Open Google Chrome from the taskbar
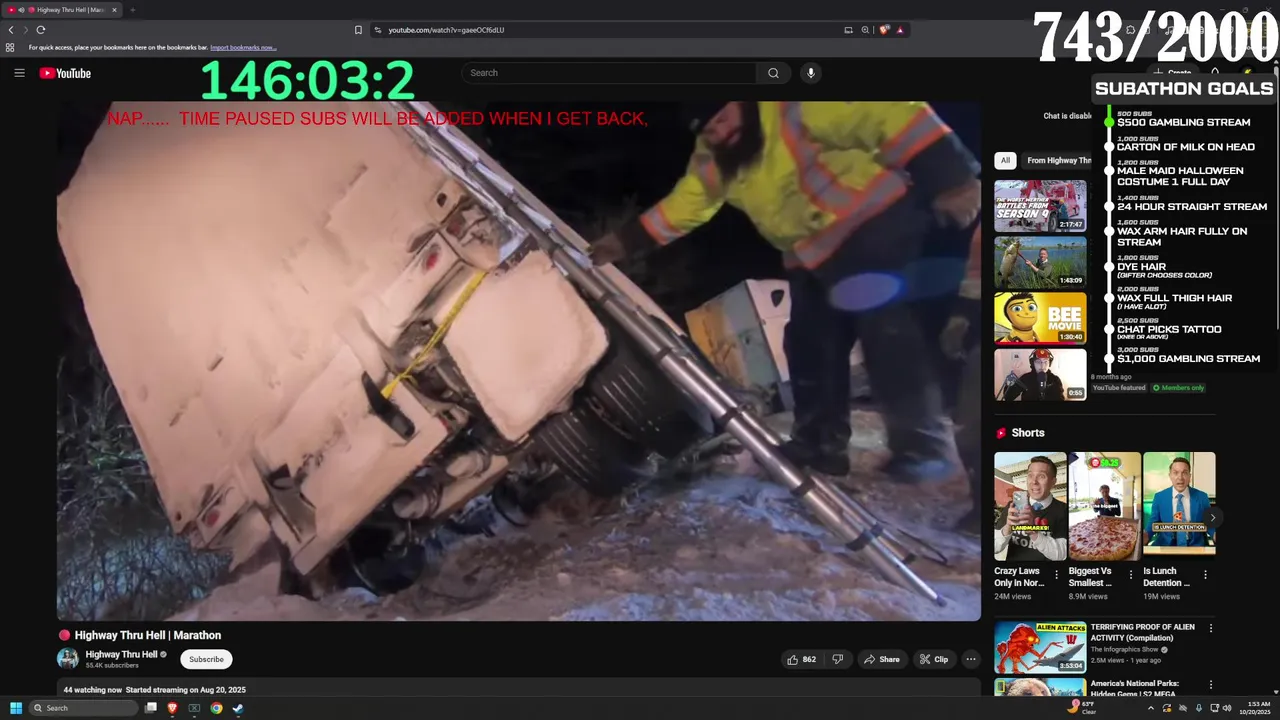Screen dimensions: 1280x720 216,708
